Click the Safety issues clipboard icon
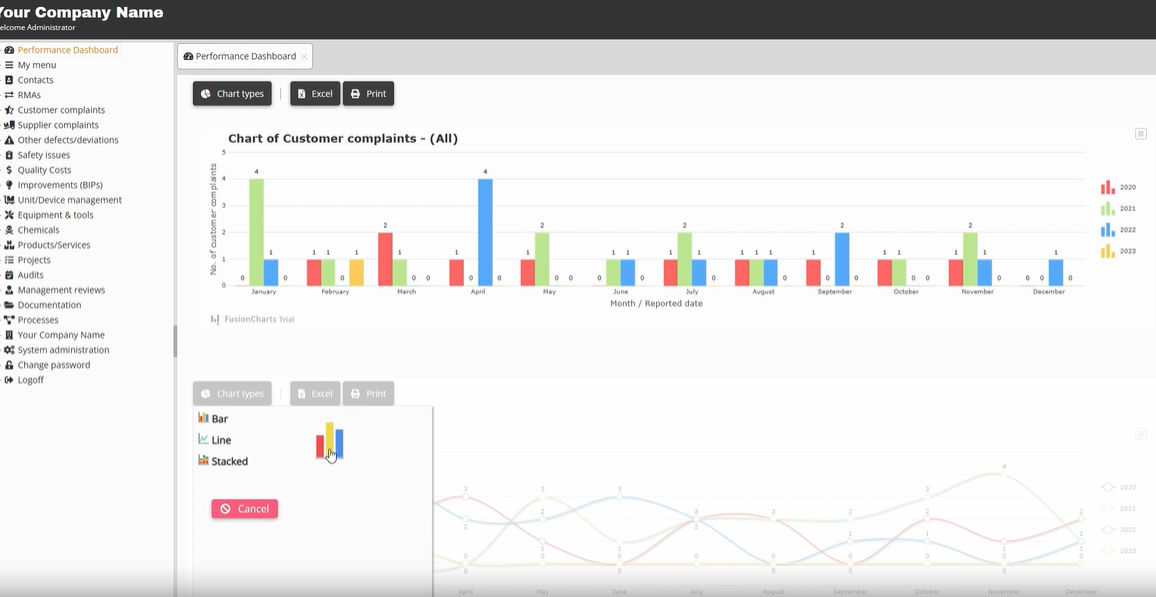This screenshot has width=1156, height=597. pyautogui.click(x=9, y=155)
